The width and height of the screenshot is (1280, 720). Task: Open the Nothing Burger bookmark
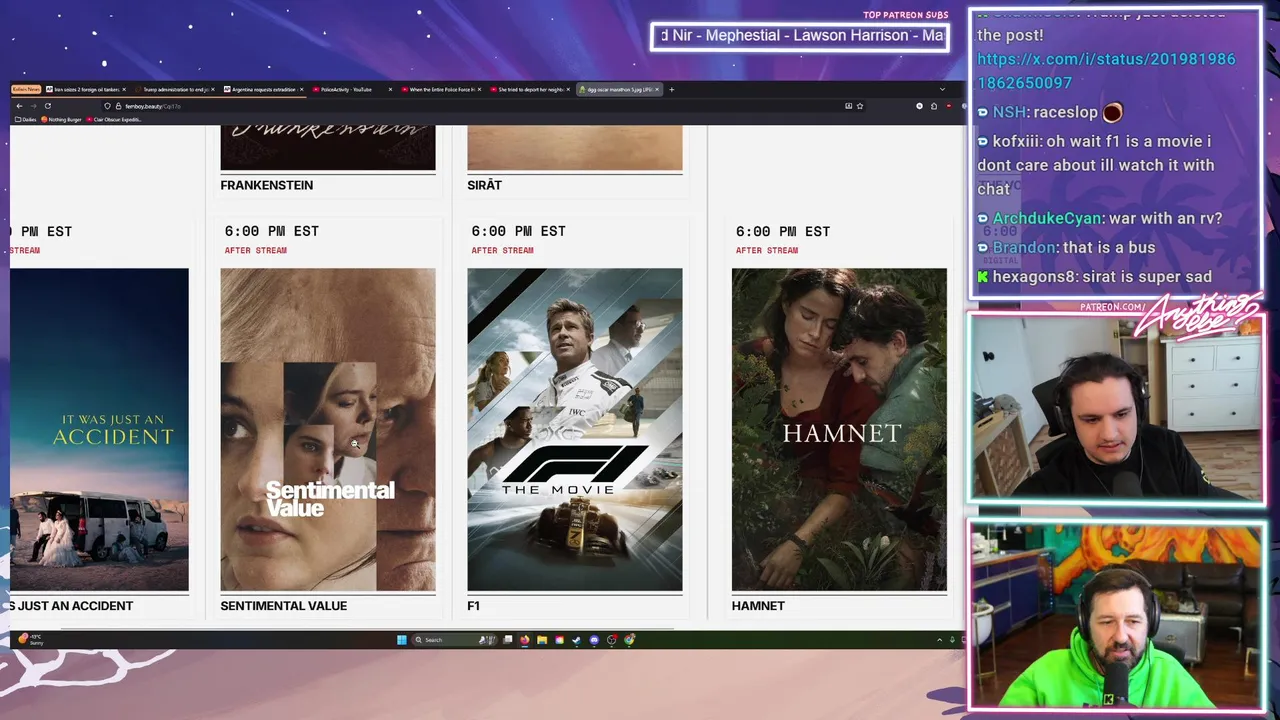pos(62,119)
